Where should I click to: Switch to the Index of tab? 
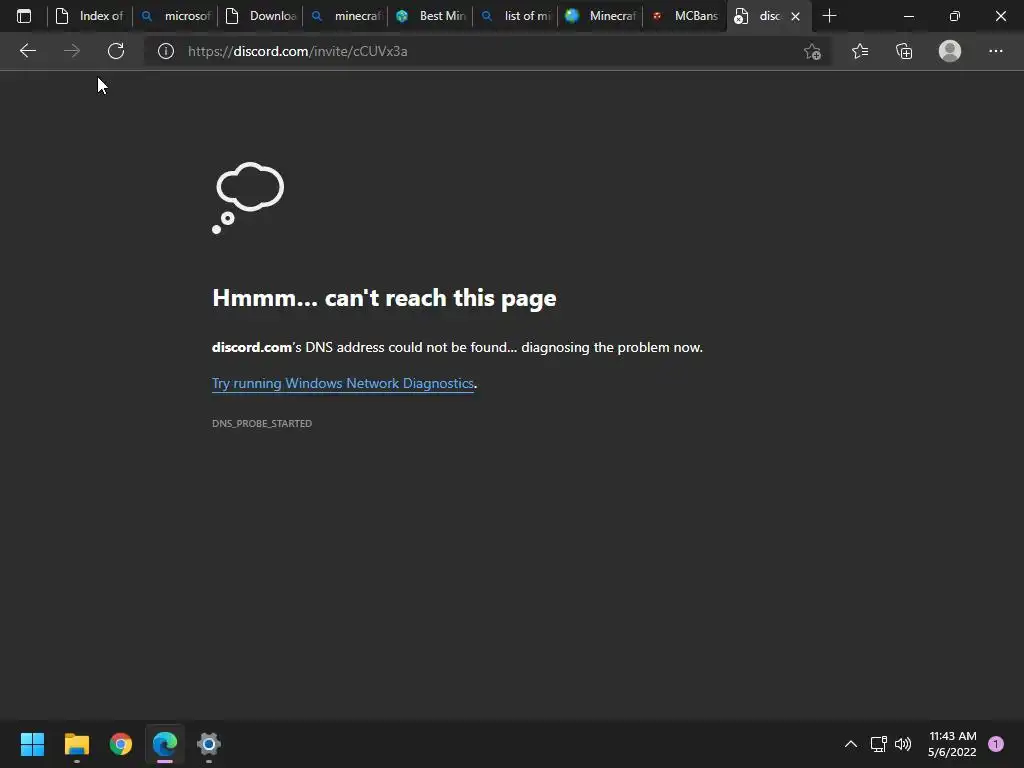click(89, 16)
